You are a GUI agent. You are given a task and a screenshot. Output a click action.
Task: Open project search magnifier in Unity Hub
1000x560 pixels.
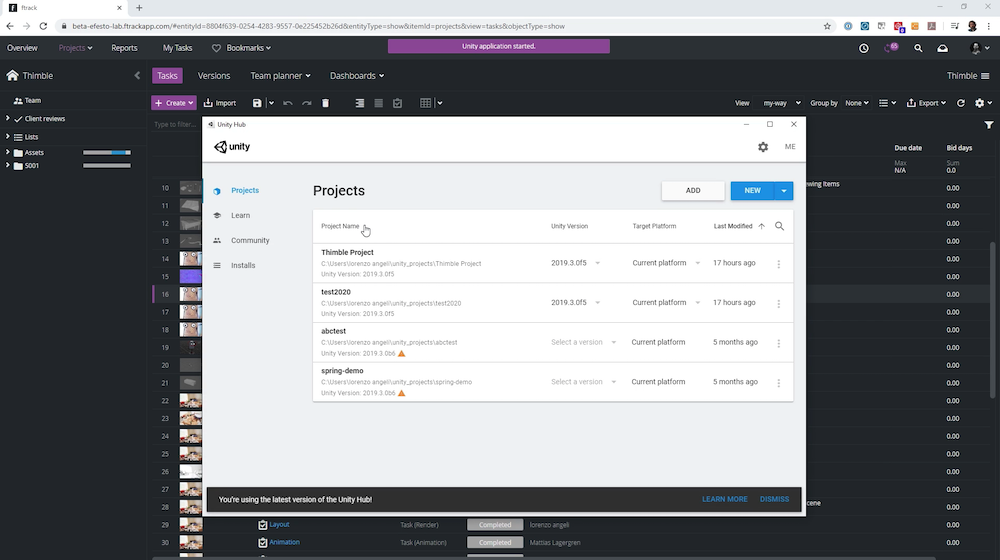click(x=779, y=226)
